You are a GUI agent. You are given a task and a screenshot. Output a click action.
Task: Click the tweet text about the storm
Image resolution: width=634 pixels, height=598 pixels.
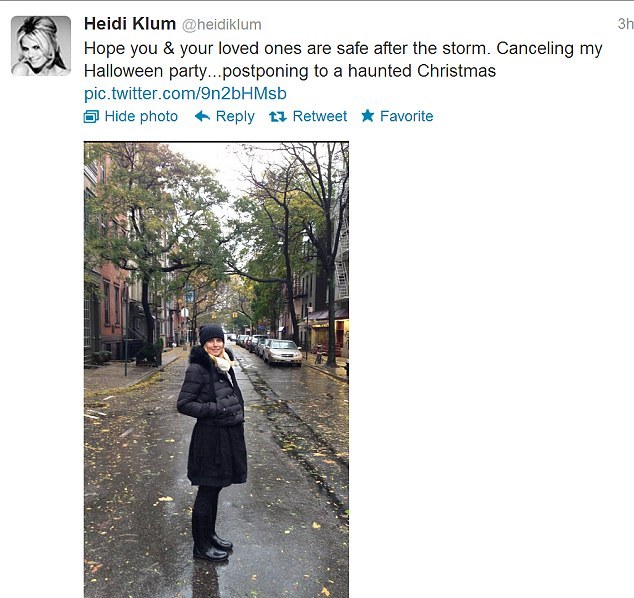[x=343, y=59]
